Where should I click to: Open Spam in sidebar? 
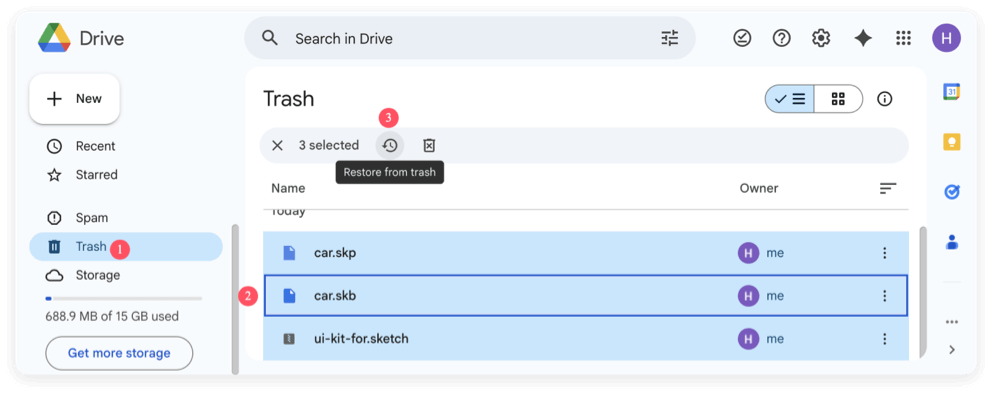(92, 218)
